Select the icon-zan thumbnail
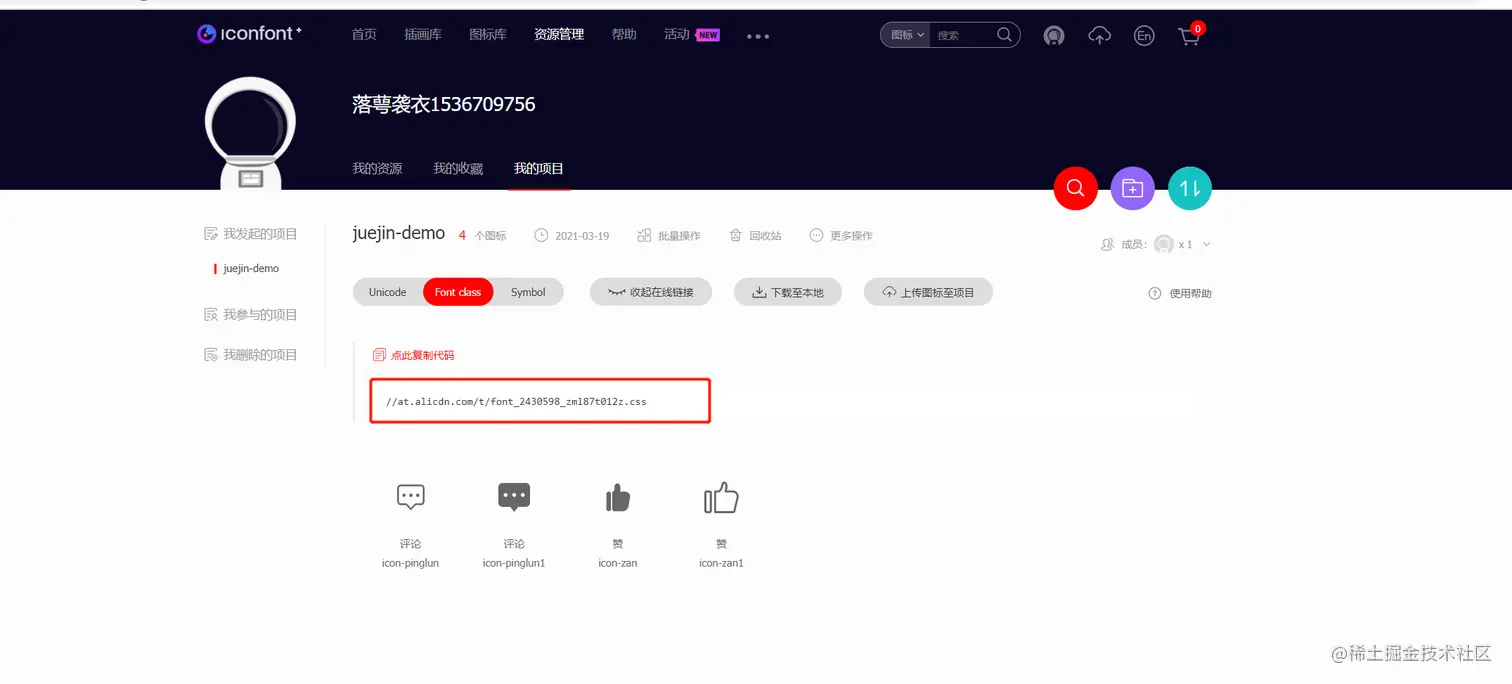The height and width of the screenshot is (684, 1512). [x=617, y=497]
